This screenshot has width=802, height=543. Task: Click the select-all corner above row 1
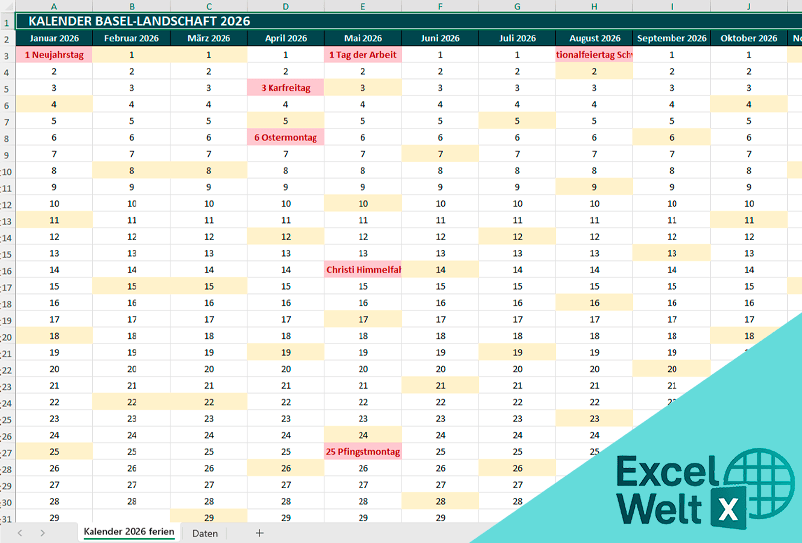pos(6,6)
